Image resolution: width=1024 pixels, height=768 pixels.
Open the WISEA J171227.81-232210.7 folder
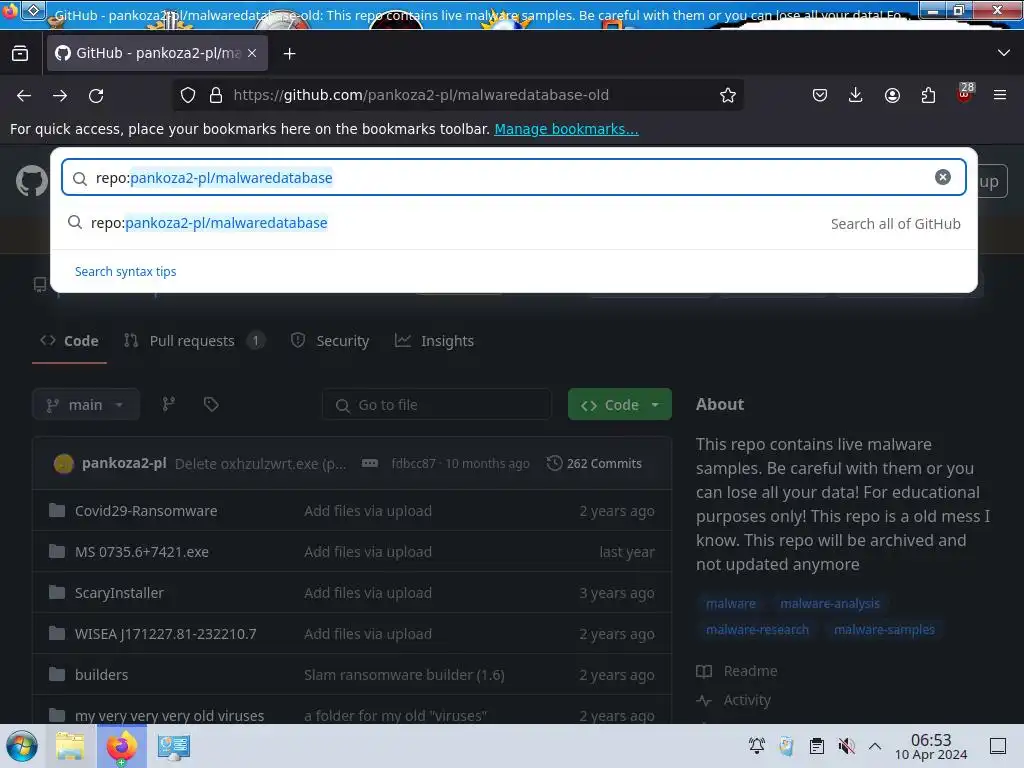coord(165,634)
